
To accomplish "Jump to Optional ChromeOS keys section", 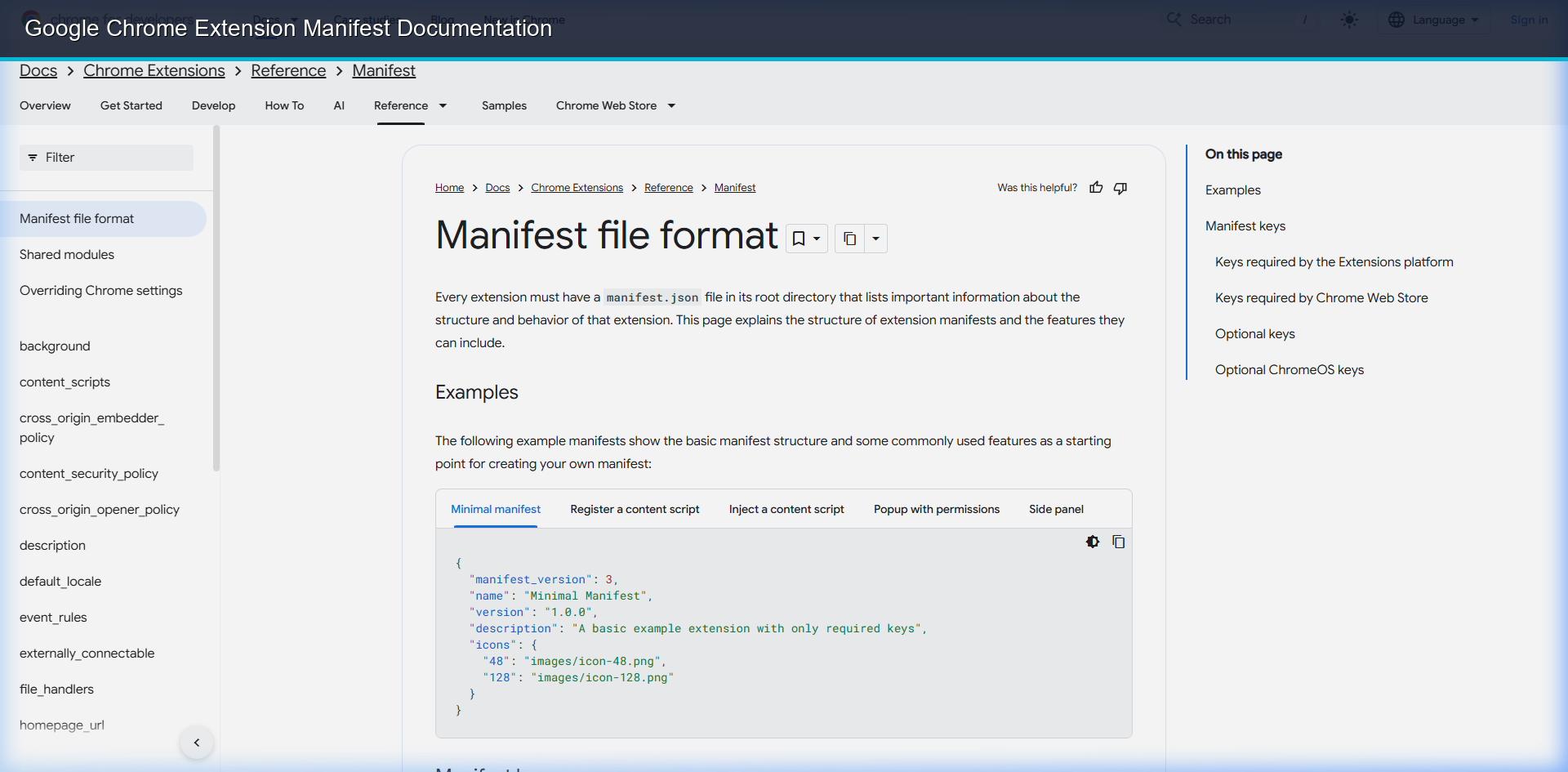I will pos(1290,370).
